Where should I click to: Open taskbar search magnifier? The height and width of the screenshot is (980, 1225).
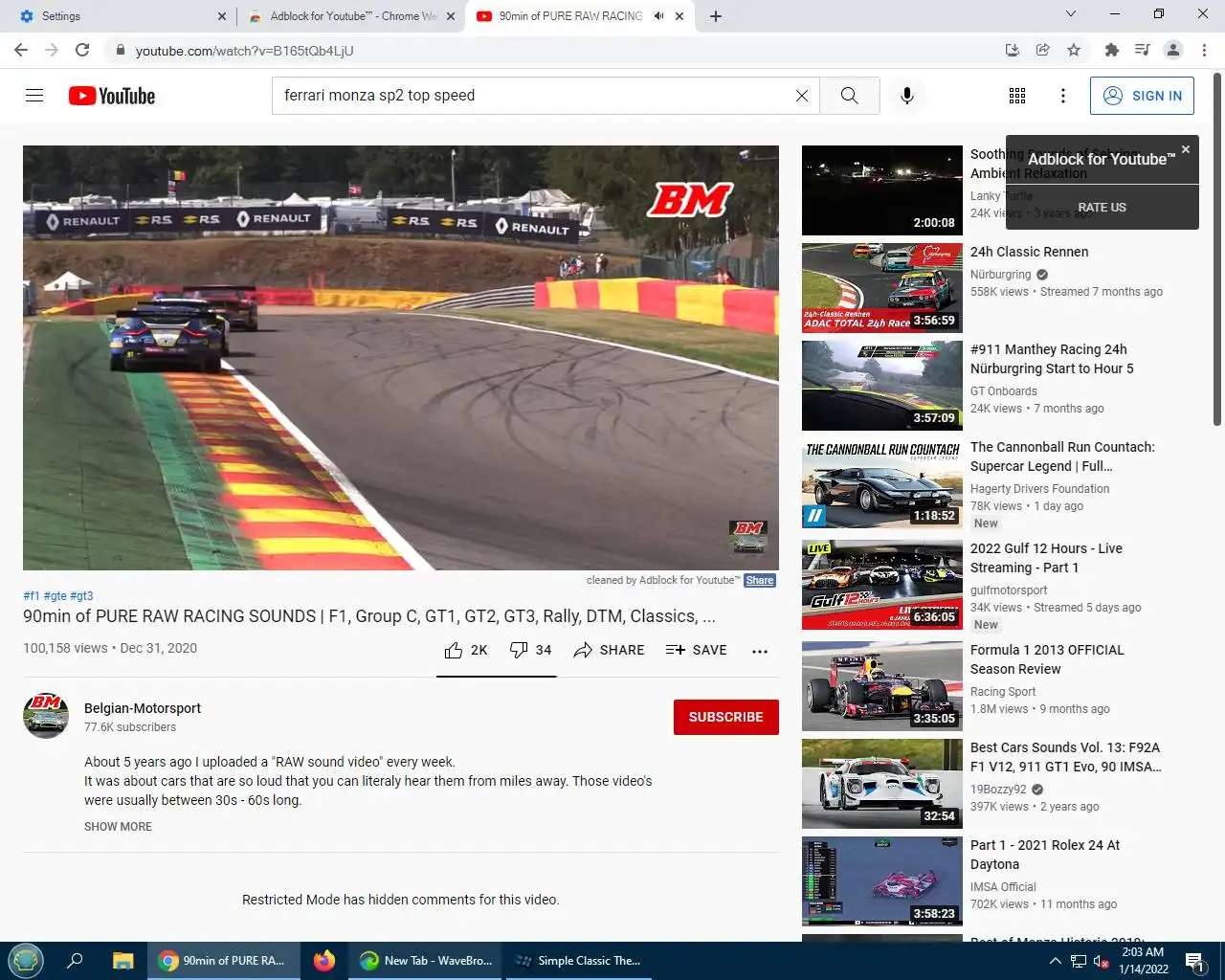[x=75, y=960]
